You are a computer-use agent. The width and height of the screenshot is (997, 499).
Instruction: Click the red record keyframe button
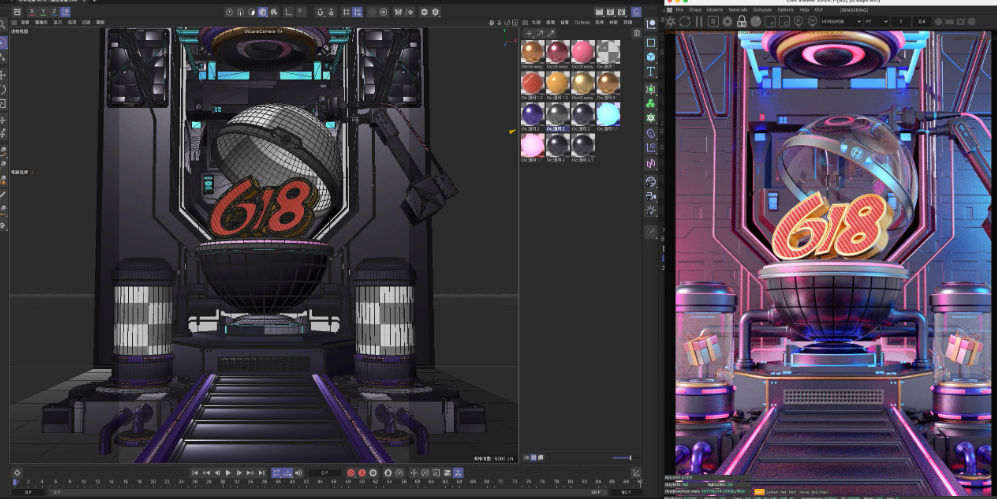tap(351, 472)
